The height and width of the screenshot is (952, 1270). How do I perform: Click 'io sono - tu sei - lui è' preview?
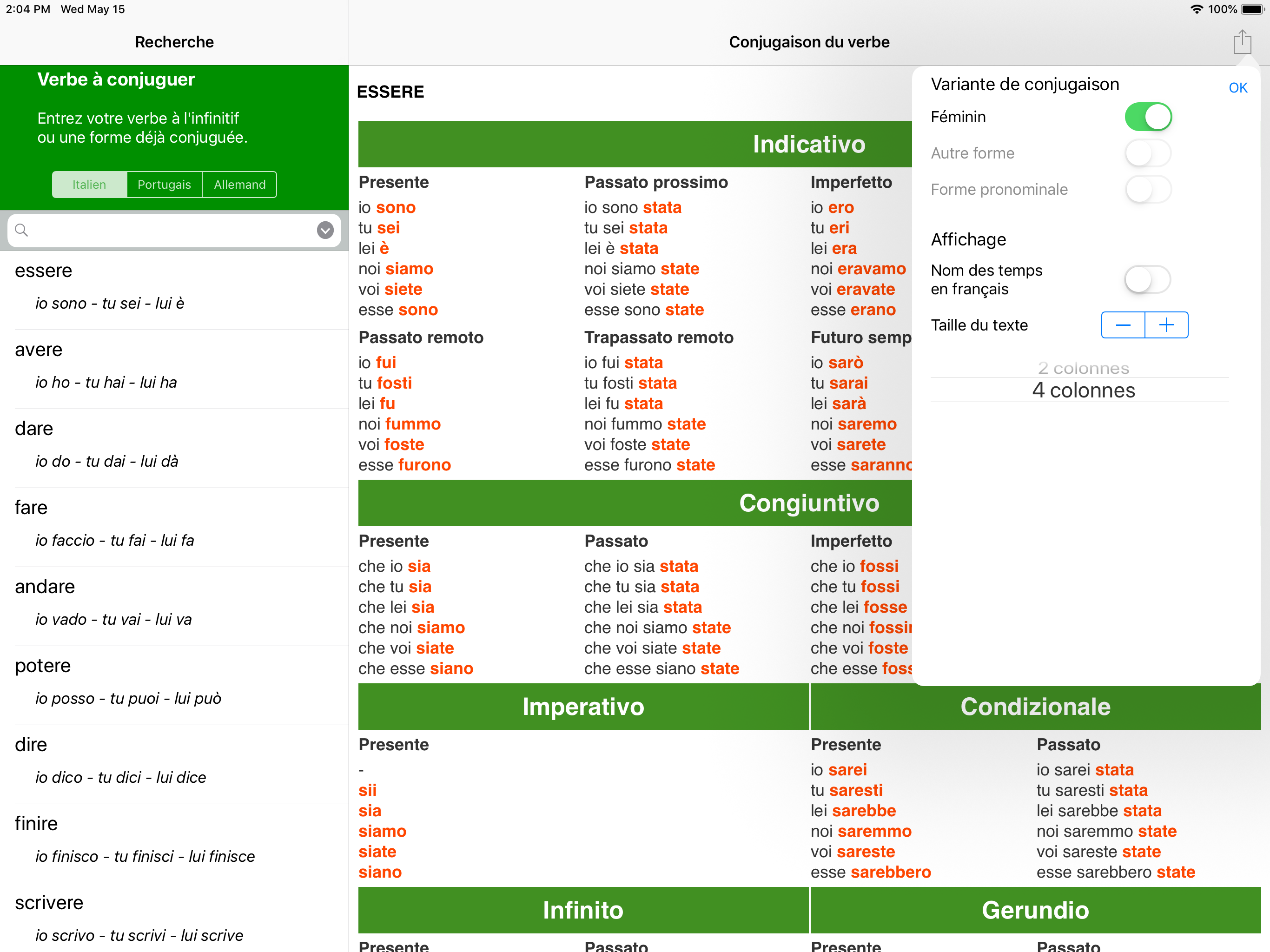(110, 304)
